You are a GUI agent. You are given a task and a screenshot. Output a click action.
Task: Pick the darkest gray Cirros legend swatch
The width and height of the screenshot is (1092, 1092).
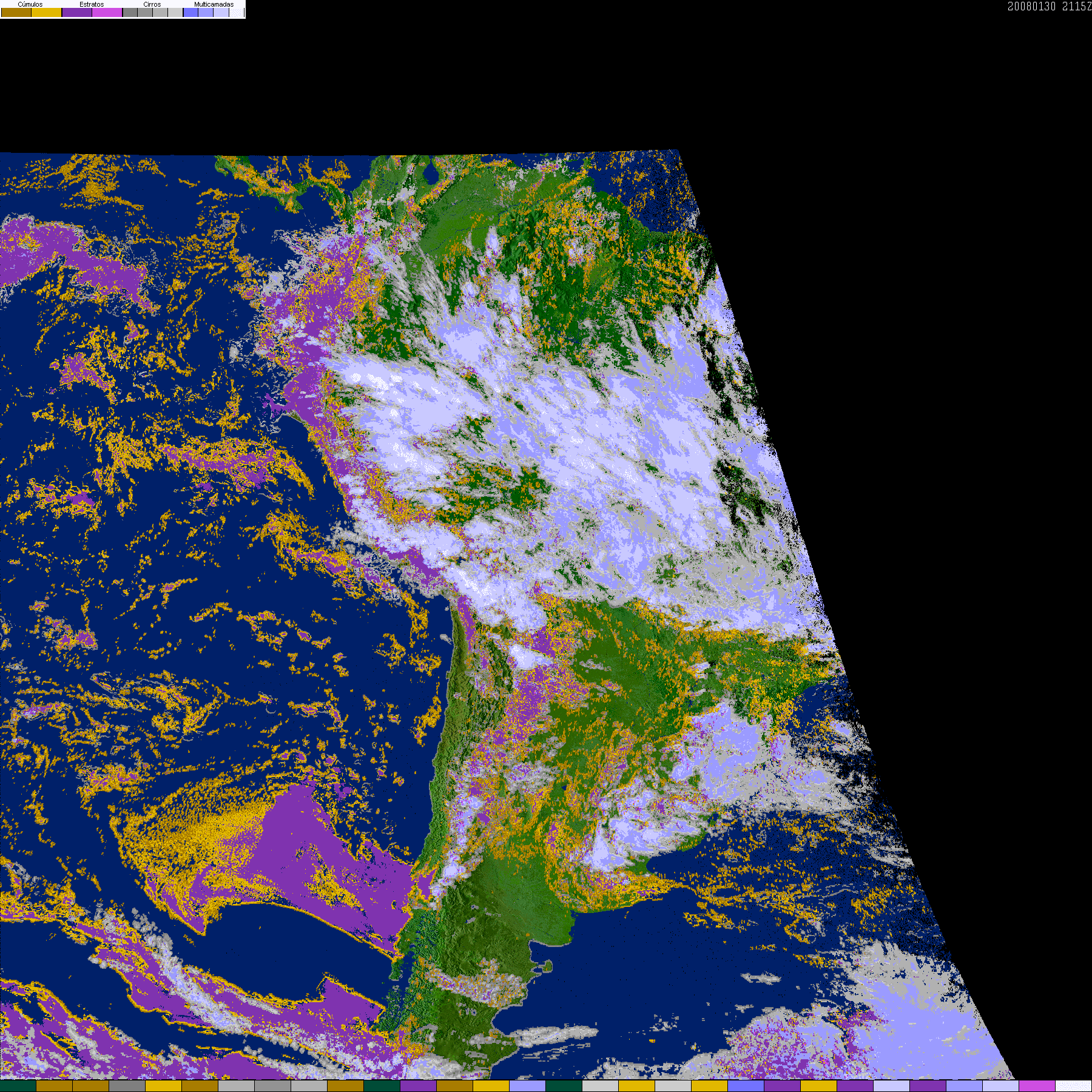coord(130,12)
